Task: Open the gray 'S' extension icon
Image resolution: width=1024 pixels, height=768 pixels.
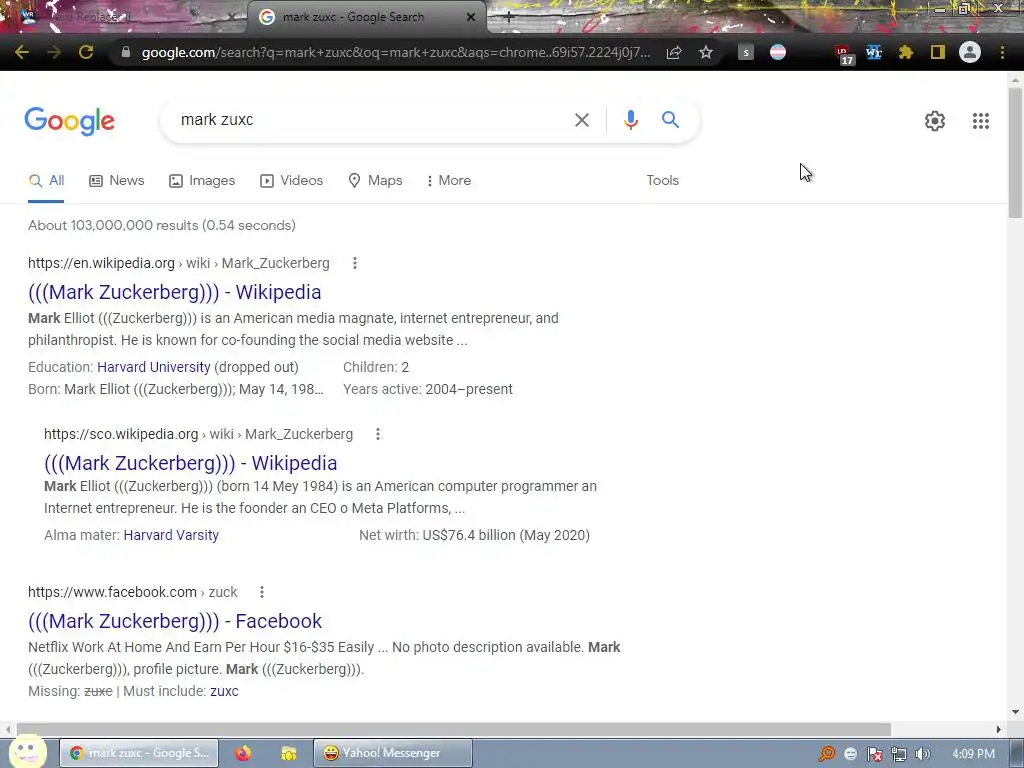Action: [x=746, y=52]
